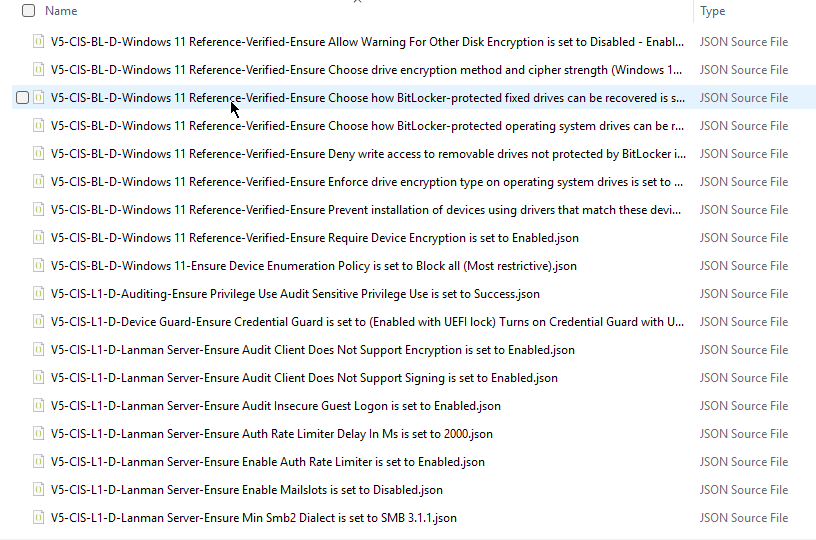Select file 'Enable Auth Rate Limiter is set to Enabled.json'
The image size is (816, 540).
pyautogui.click(x=267, y=462)
